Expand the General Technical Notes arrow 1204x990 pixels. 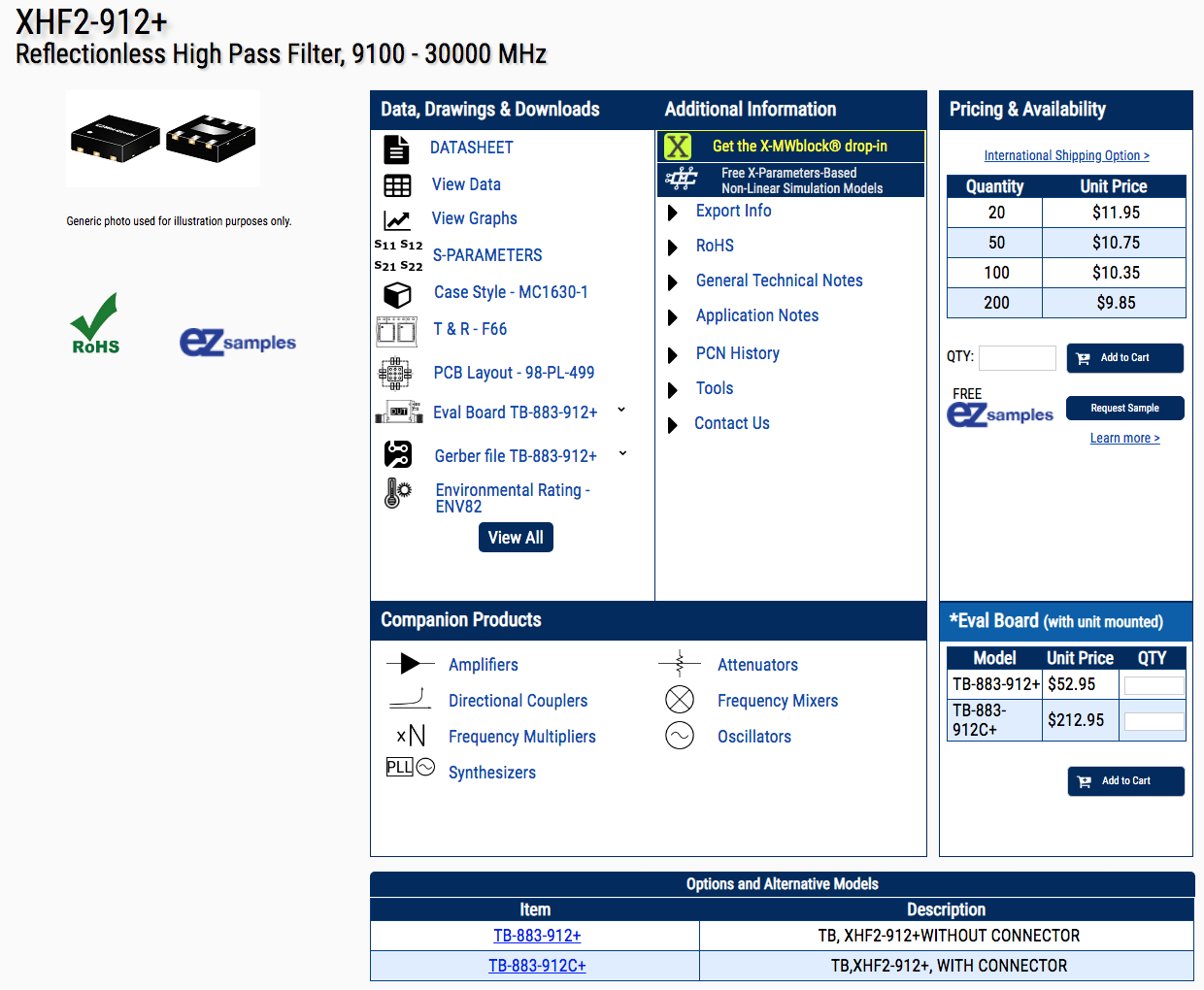[672, 282]
